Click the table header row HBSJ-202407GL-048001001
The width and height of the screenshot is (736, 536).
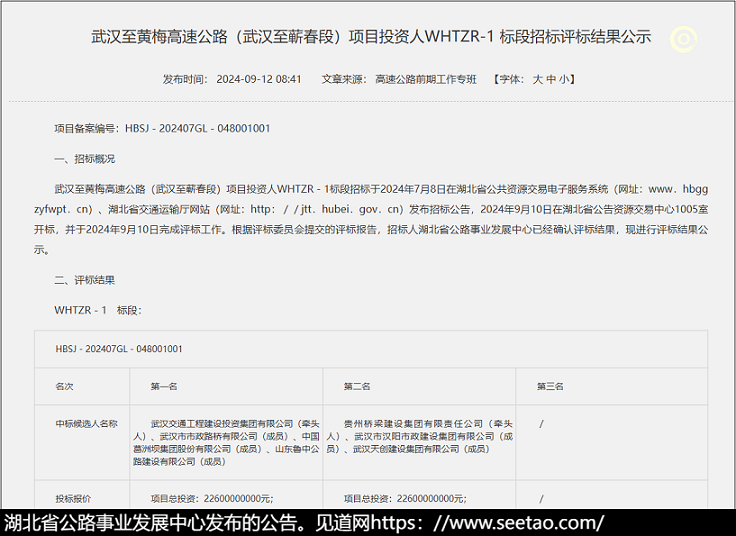pos(119,349)
